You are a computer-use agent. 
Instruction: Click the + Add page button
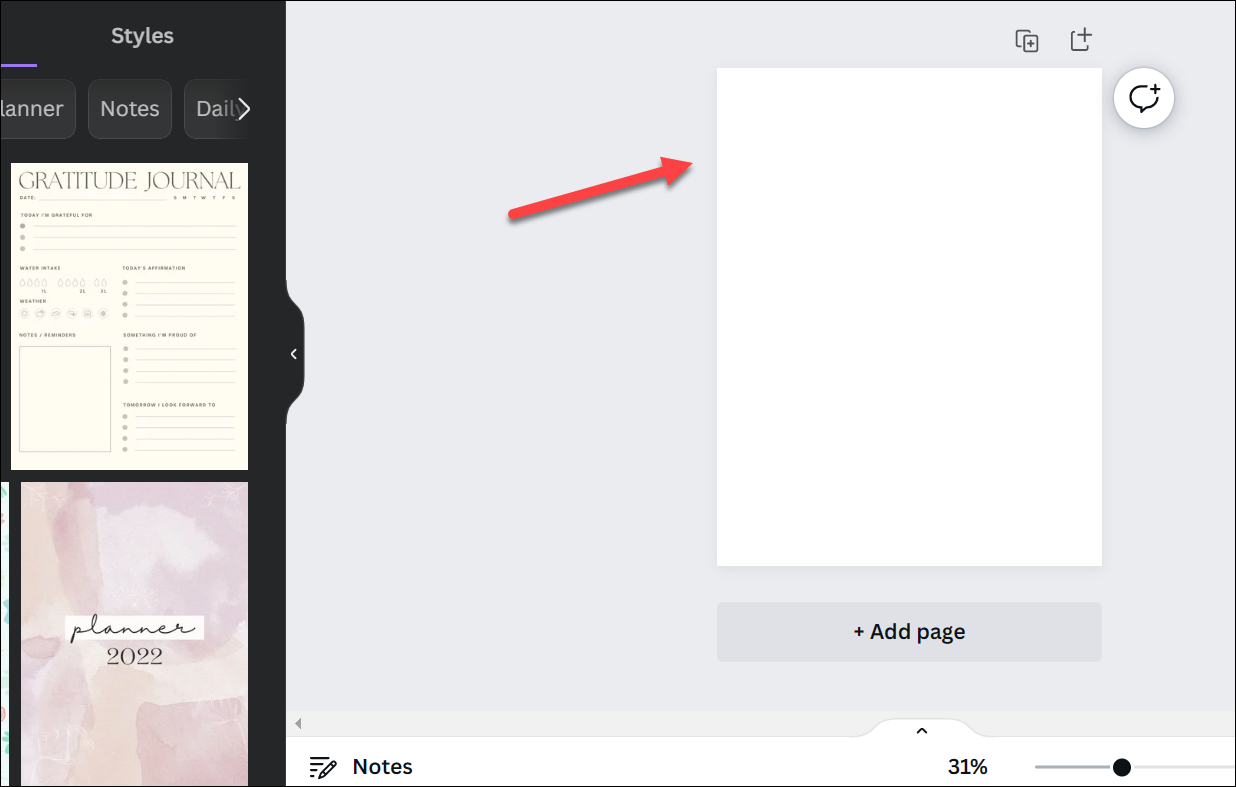click(909, 632)
